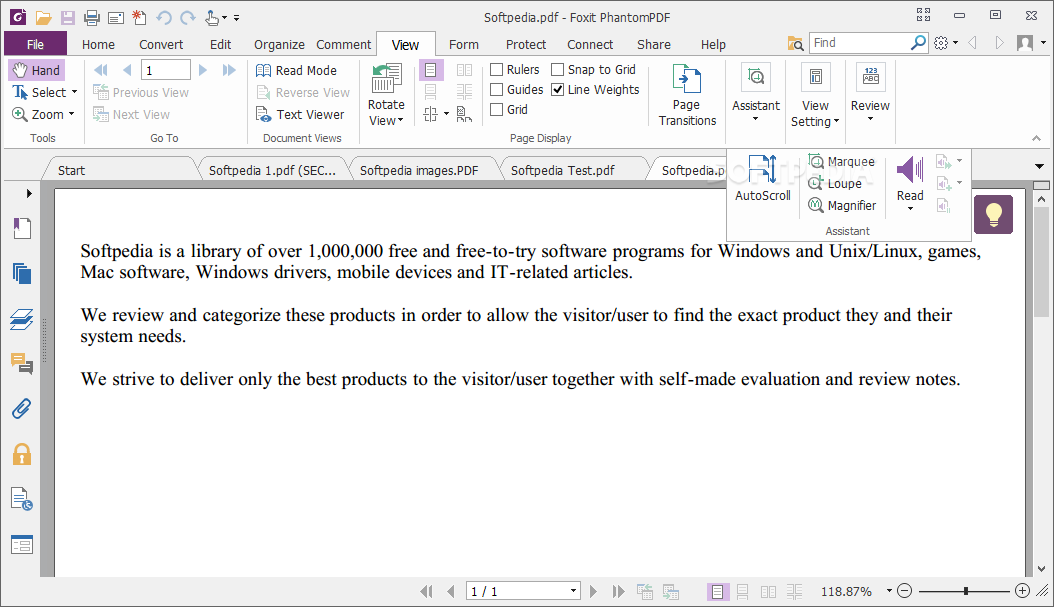This screenshot has width=1054, height=607.
Task: Switch to the Convert ribbon tab
Action: point(161,44)
